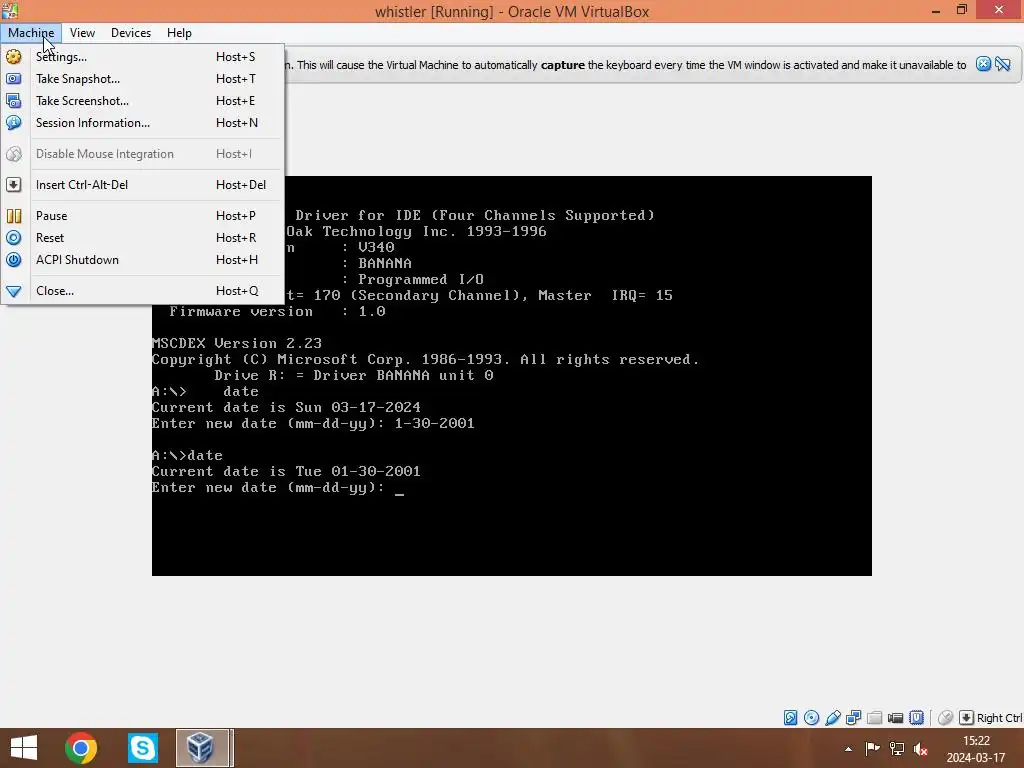The width and height of the screenshot is (1024, 768).
Task: Click the mouse integration status icon
Action: (945, 718)
